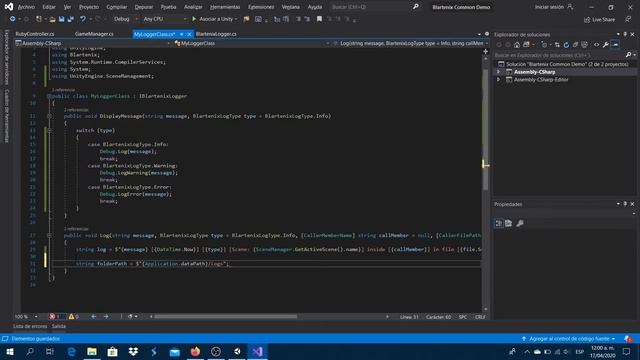
Task: Click Alphabetical sort icon in Properties panel
Action: [x=509, y=223]
